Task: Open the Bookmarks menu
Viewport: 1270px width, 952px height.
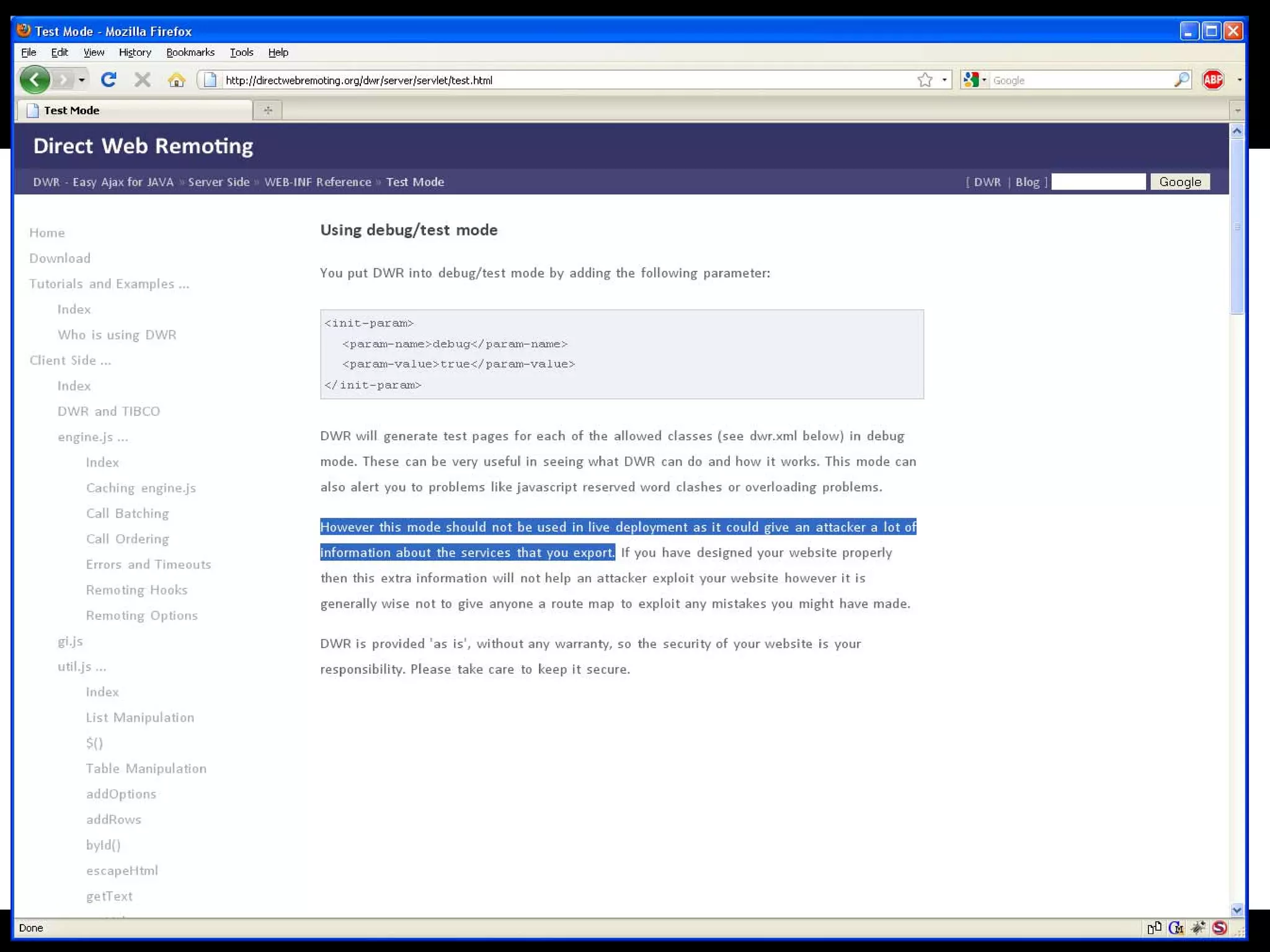Action: [190, 53]
